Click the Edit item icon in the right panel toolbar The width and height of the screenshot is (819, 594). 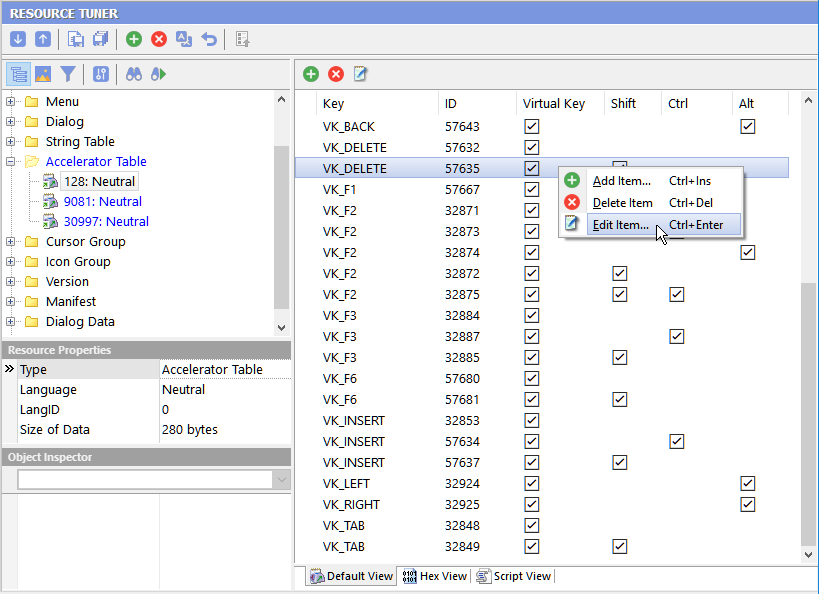click(x=361, y=73)
